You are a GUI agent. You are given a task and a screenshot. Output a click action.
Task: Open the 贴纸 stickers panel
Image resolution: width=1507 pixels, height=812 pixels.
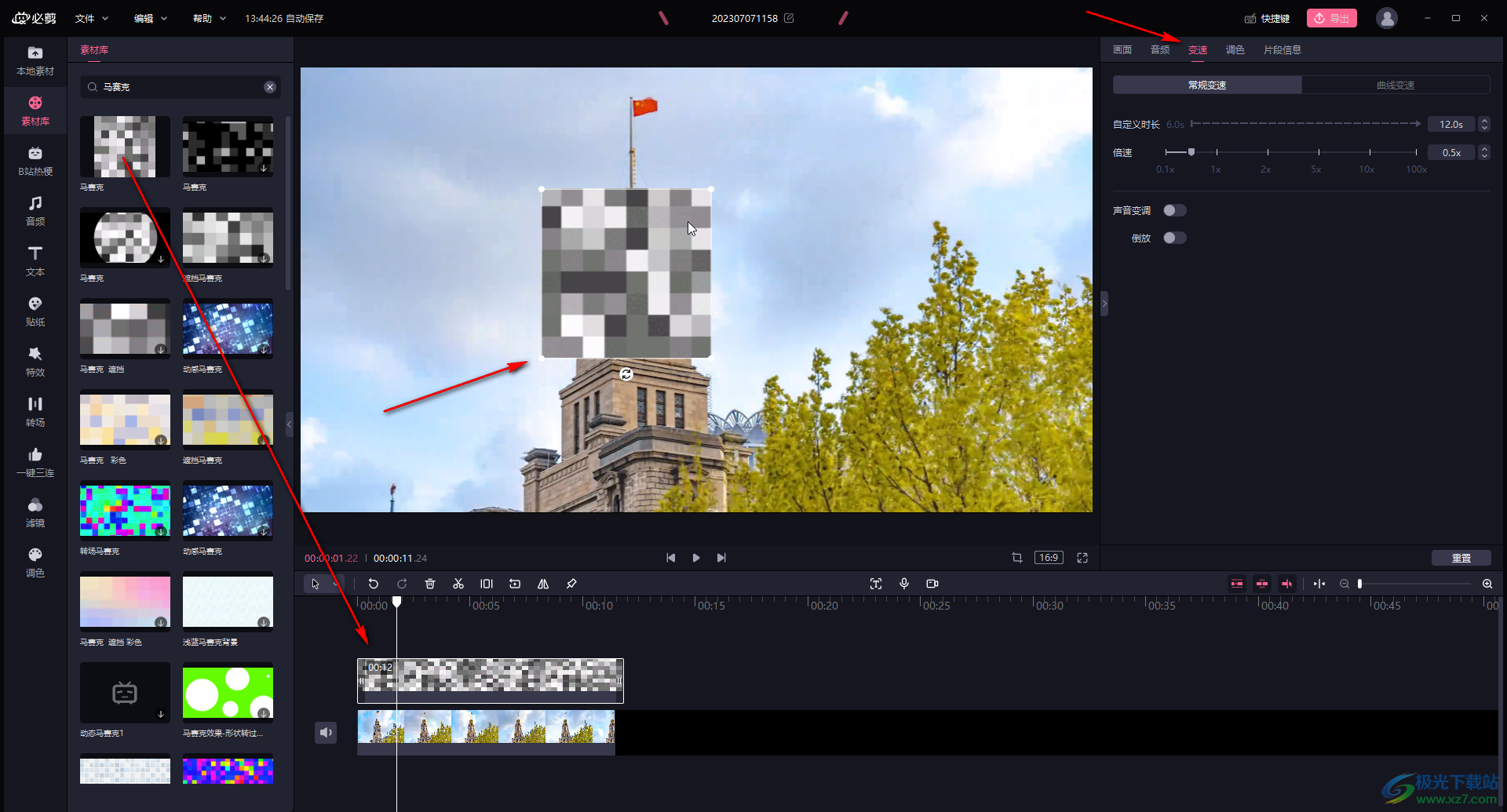35,312
